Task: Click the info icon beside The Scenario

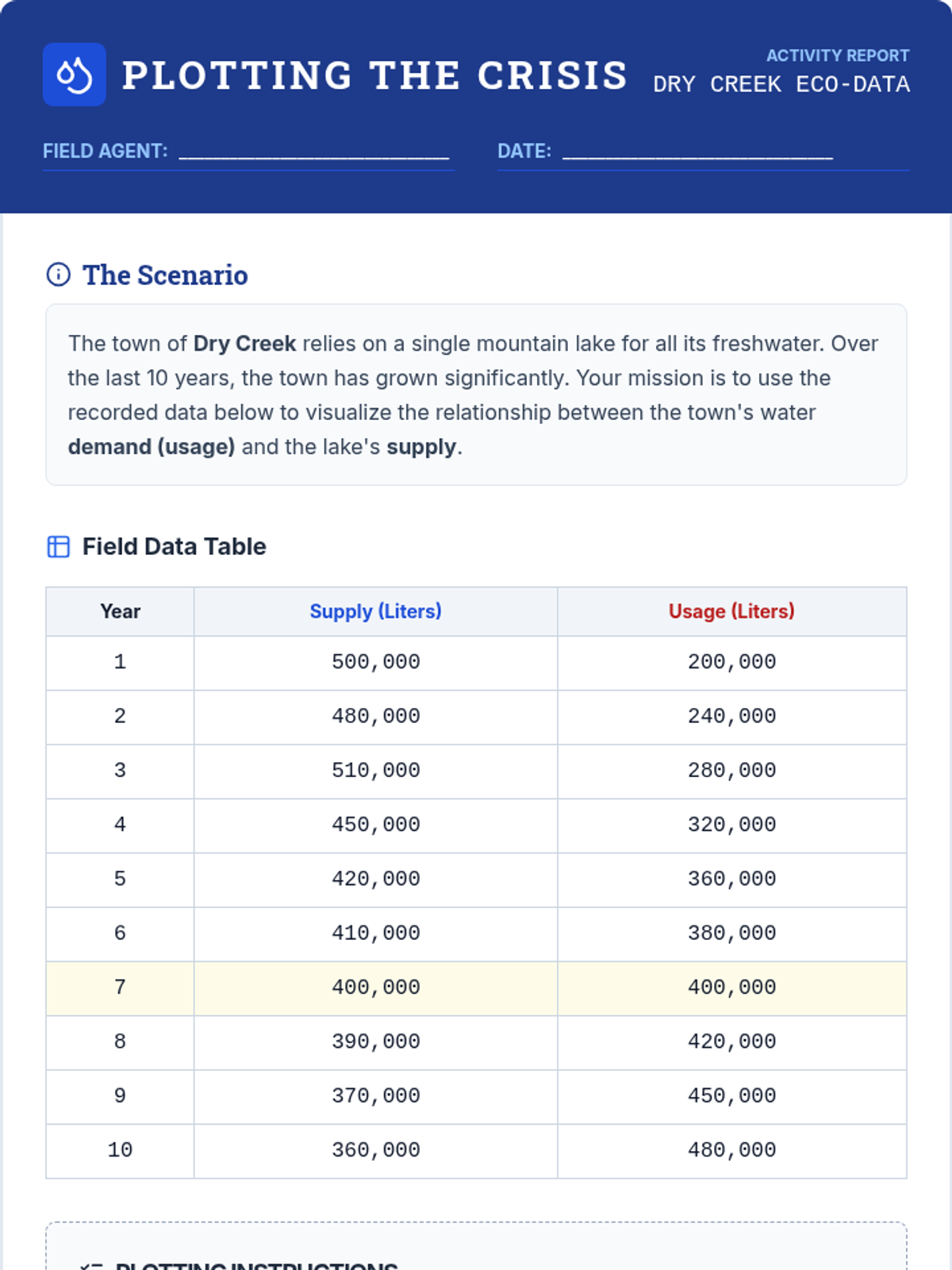Action: point(58,275)
